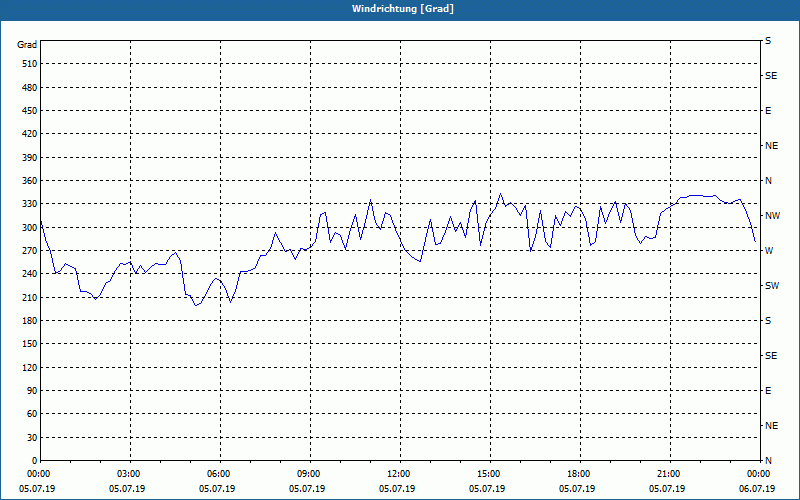This screenshot has width=800, height=500.
Task: Click the 06.07.19 date label
Action: tap(757, 489)
